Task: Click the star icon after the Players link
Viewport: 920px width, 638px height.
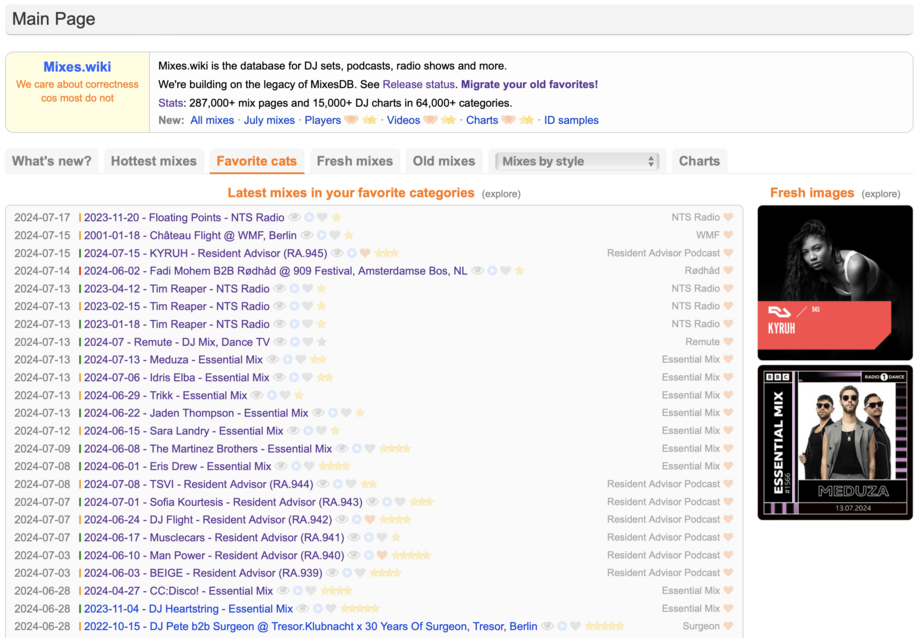Action: point(369,120)
